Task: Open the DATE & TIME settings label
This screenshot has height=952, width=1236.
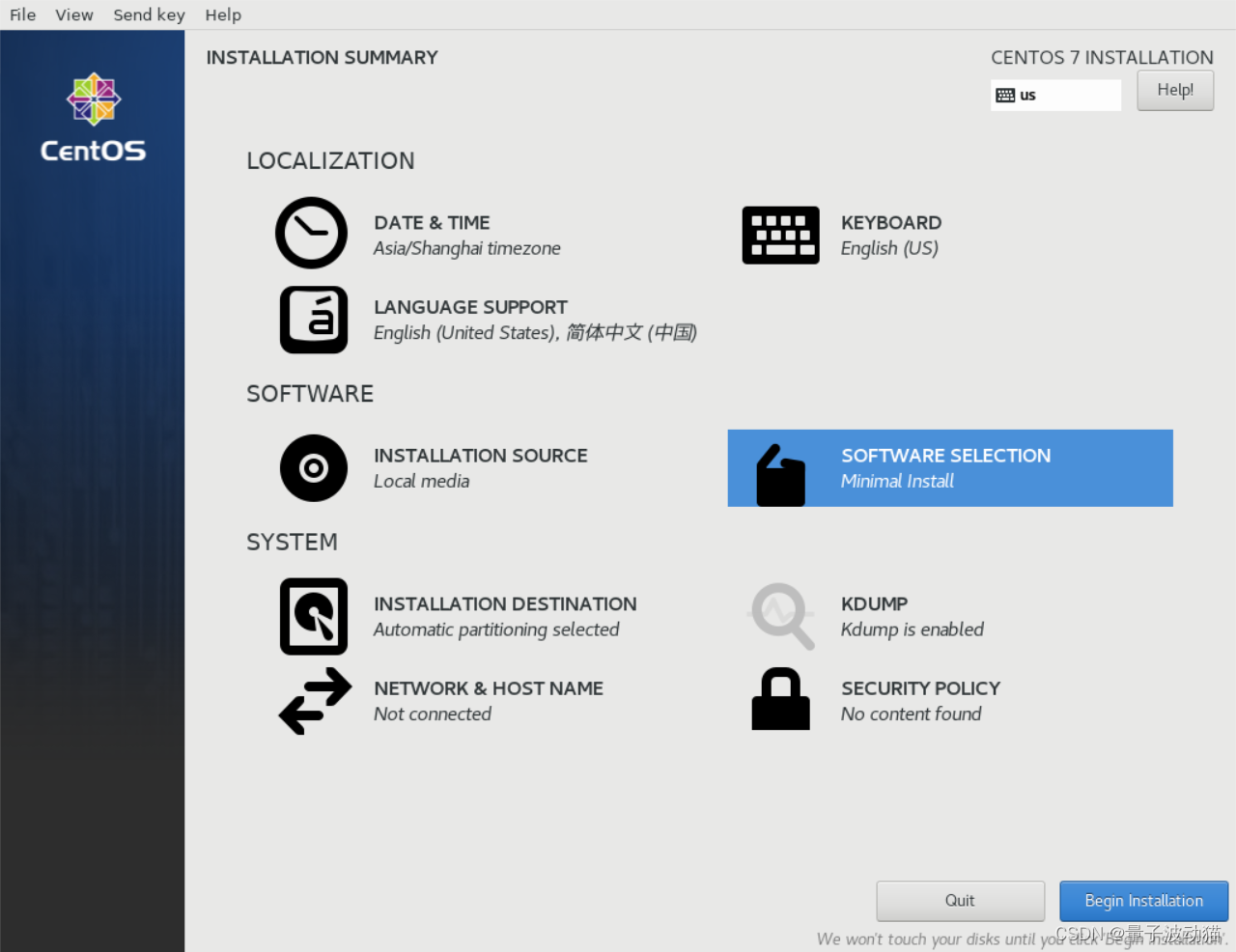Action: [x=432, y=223]
